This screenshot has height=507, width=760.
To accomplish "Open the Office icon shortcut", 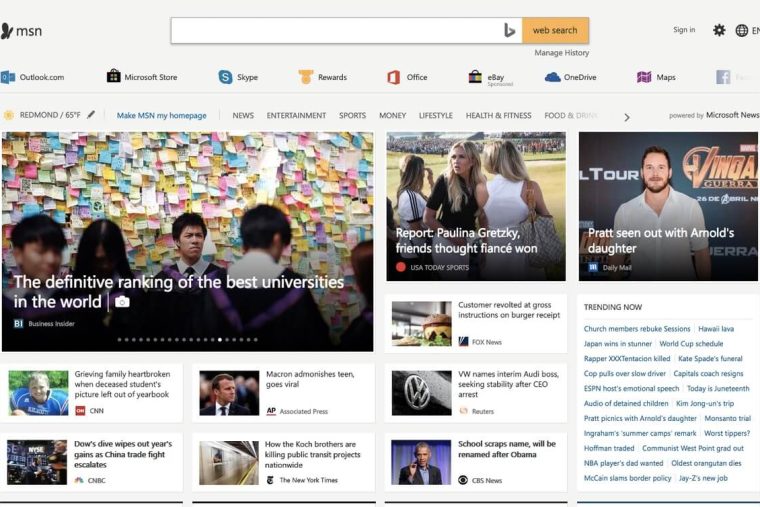I will pyautogui.click(x=394, y=77).
